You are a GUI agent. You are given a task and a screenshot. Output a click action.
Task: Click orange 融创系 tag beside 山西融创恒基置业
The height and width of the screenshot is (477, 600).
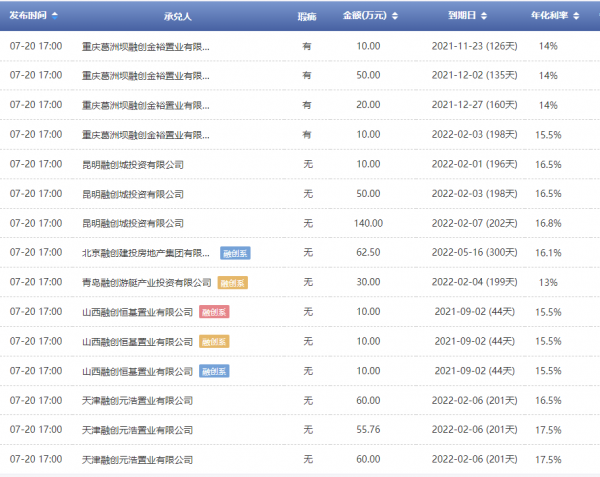click(x=214, y=342)
